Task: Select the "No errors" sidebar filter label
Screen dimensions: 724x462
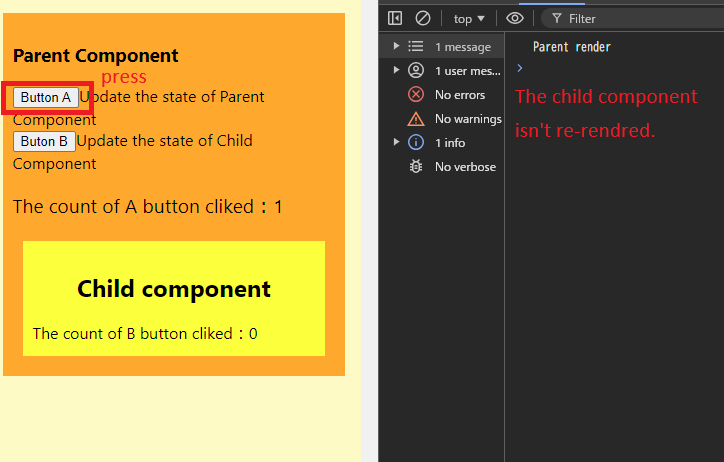Action: 460,95
